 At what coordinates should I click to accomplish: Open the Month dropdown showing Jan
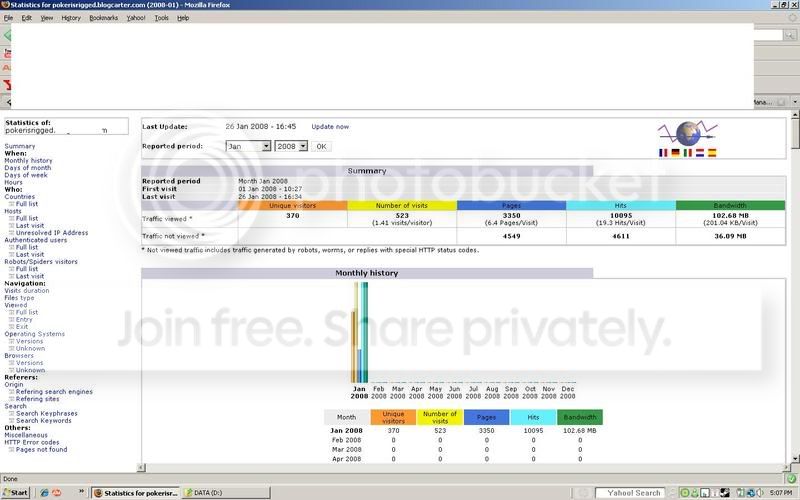[248, 146]
